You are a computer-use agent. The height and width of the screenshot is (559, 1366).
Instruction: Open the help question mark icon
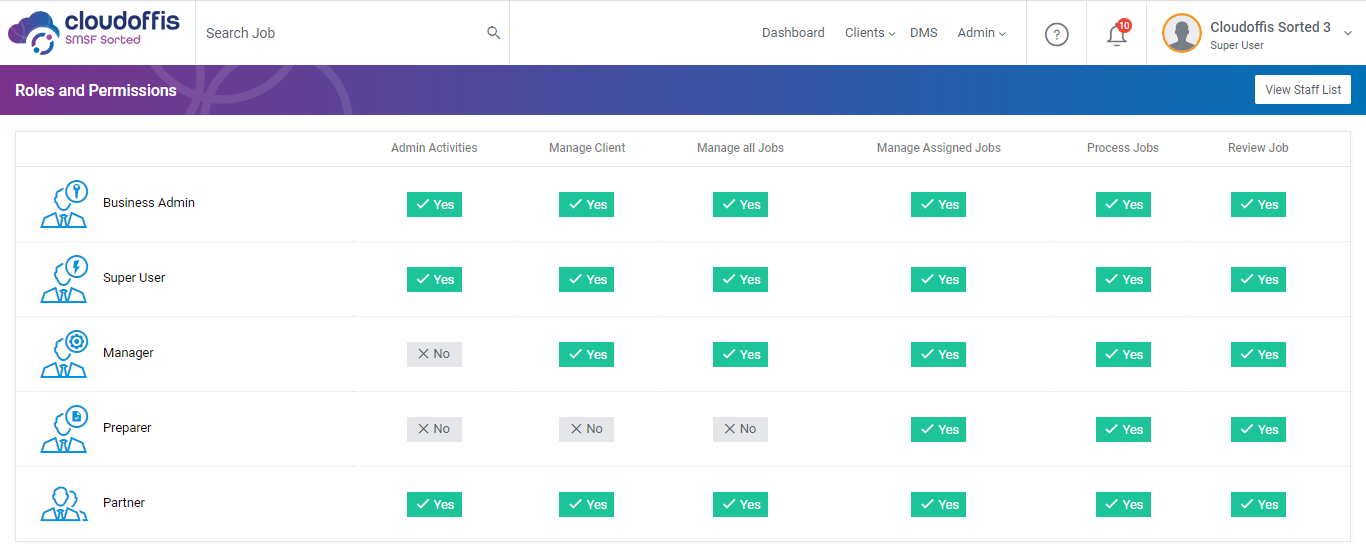(x=1057, y=34)
